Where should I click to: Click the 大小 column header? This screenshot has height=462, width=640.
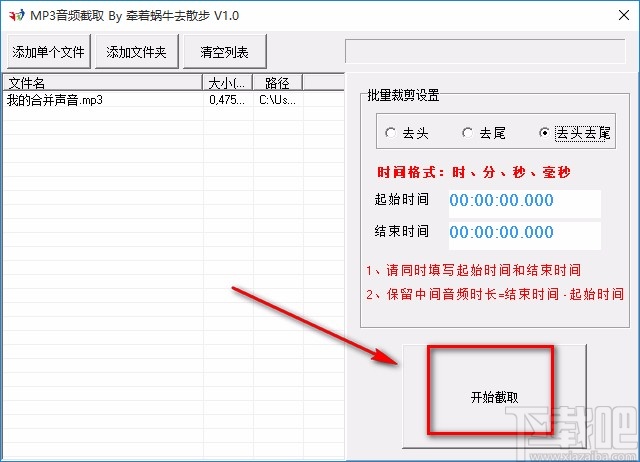[228, 83]
